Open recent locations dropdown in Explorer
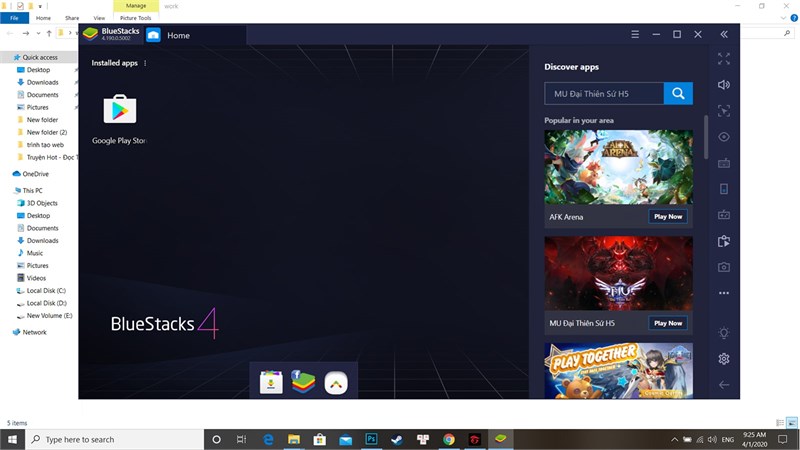Screen dimensions: 800x450 click(38, 33)
